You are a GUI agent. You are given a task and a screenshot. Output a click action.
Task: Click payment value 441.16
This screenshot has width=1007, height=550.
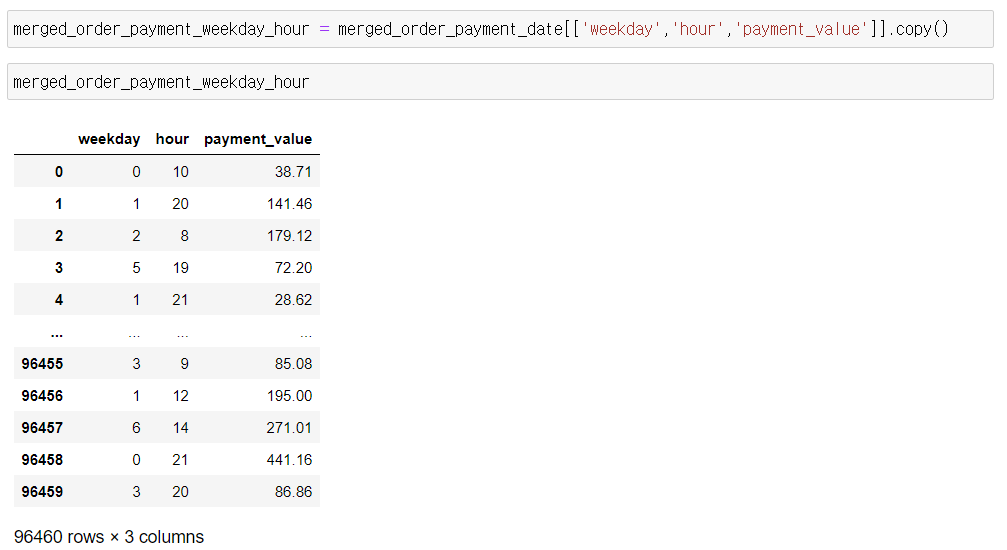pos(290,460)
